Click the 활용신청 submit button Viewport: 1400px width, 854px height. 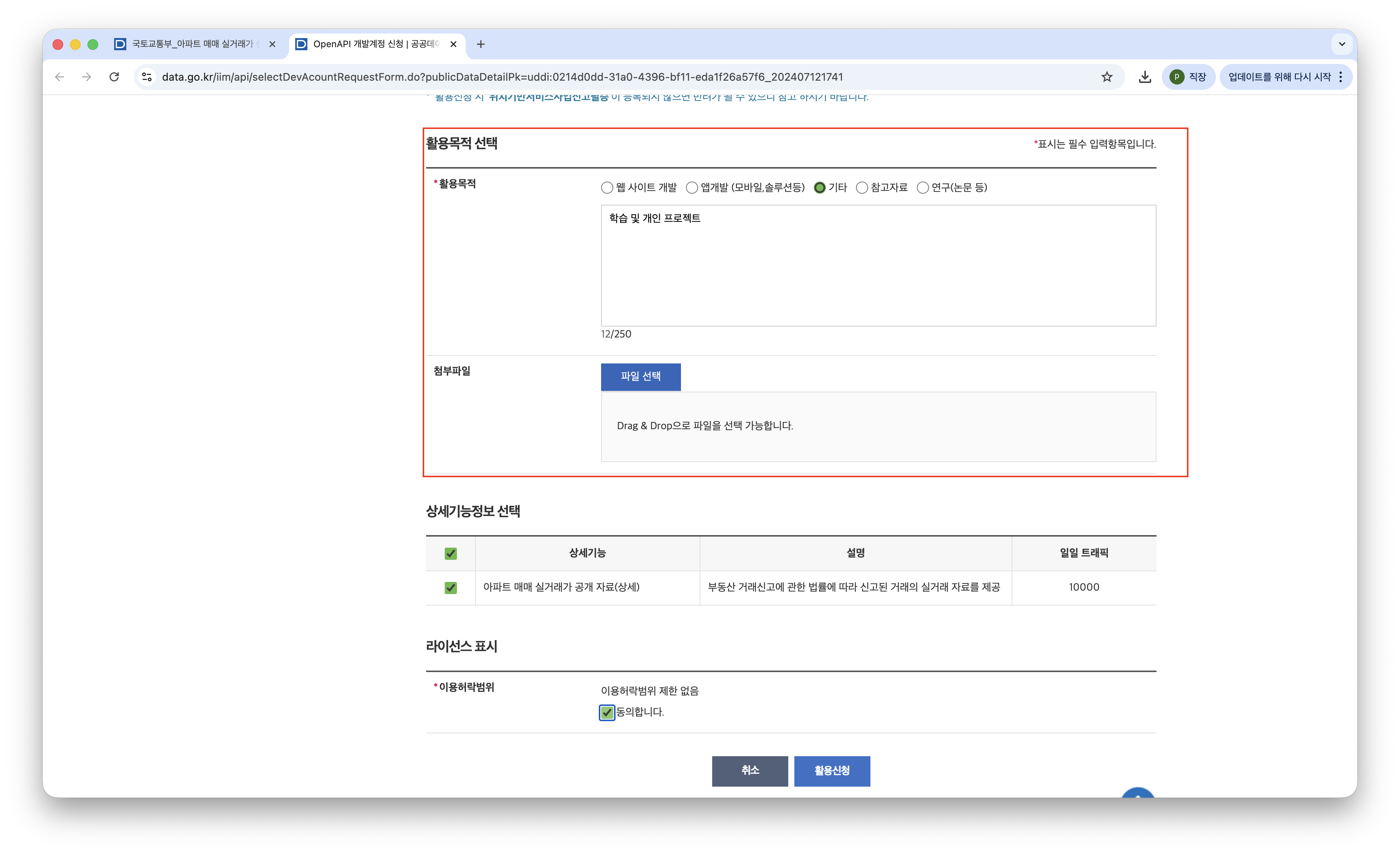[832, 771]
